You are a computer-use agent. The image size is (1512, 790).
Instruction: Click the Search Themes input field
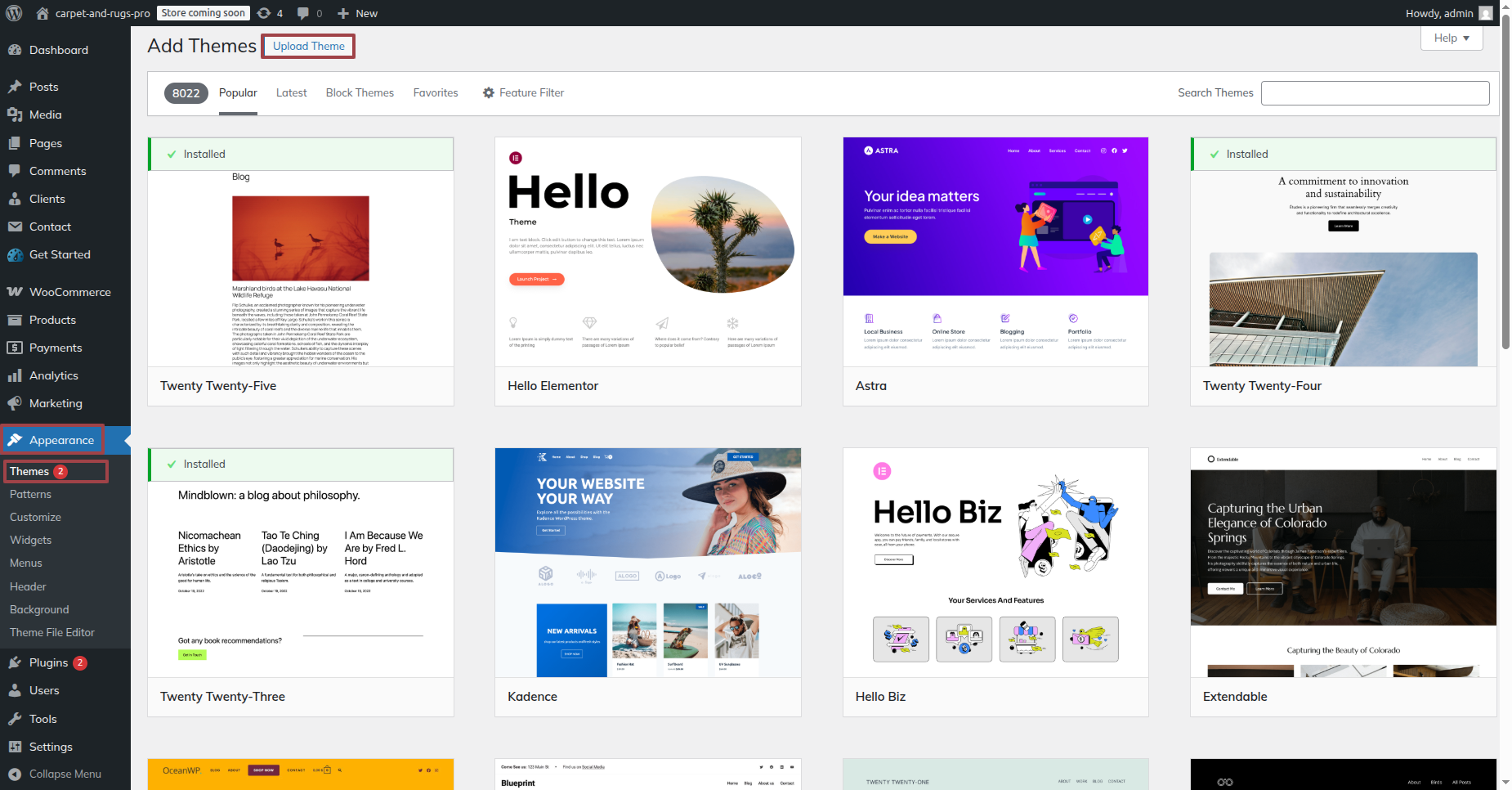pos(1375,93)
